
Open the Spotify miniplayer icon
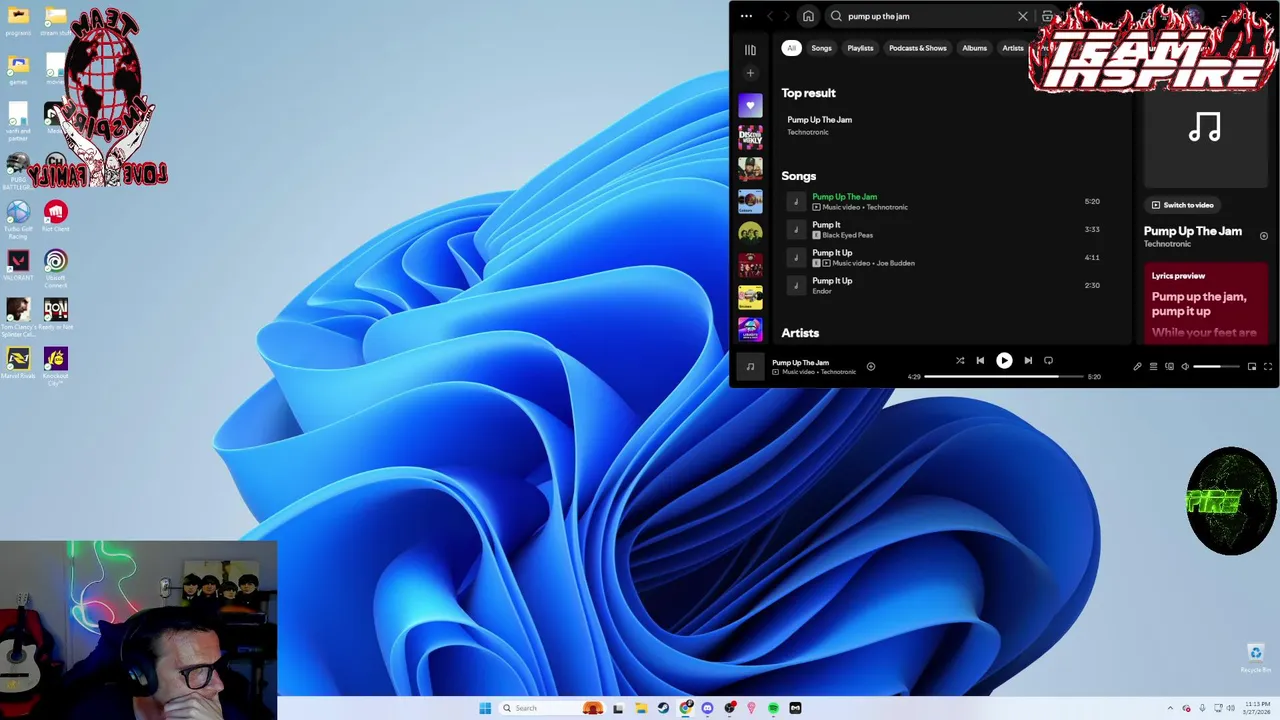point(1252,367)
